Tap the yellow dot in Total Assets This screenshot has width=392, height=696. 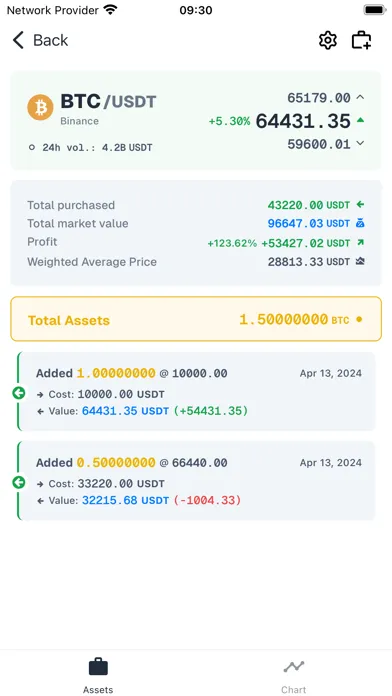click(359, 319)
